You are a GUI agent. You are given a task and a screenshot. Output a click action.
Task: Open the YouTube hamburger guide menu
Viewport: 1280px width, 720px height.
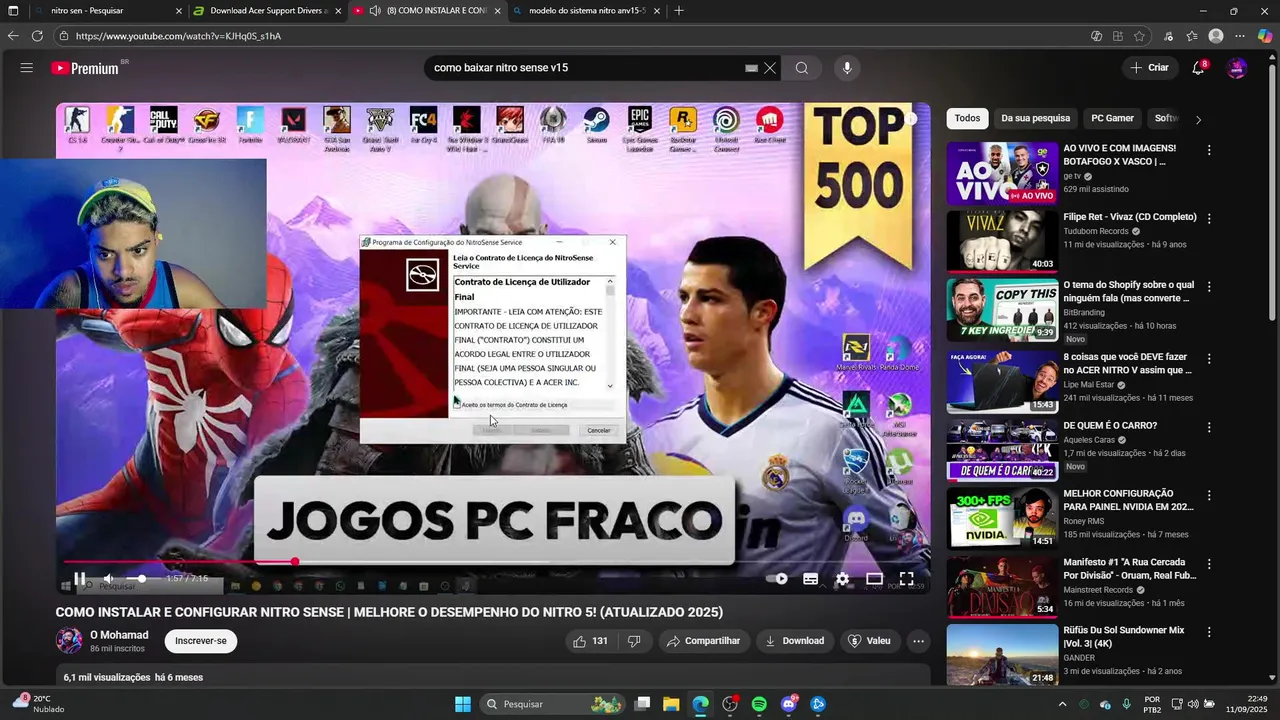point(27,68)
